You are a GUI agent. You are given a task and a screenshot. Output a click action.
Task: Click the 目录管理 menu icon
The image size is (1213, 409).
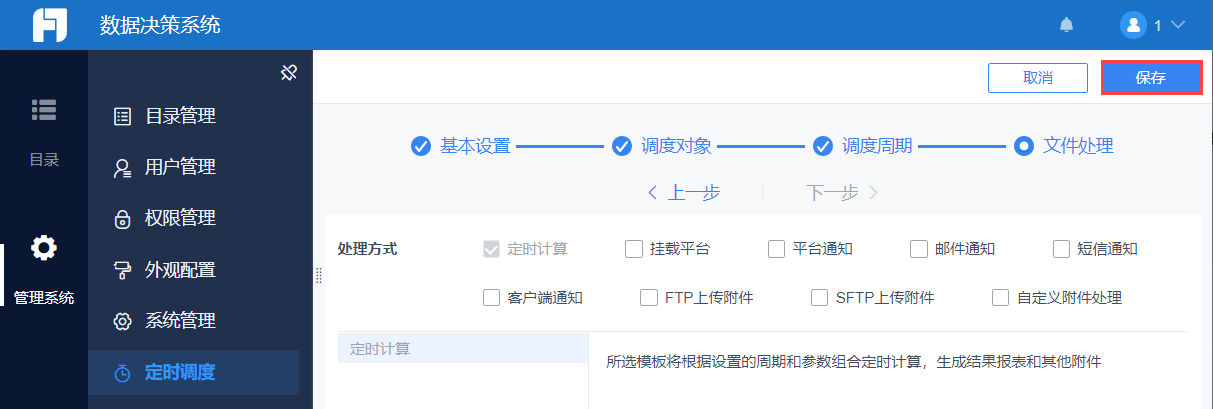click(123, 116)
